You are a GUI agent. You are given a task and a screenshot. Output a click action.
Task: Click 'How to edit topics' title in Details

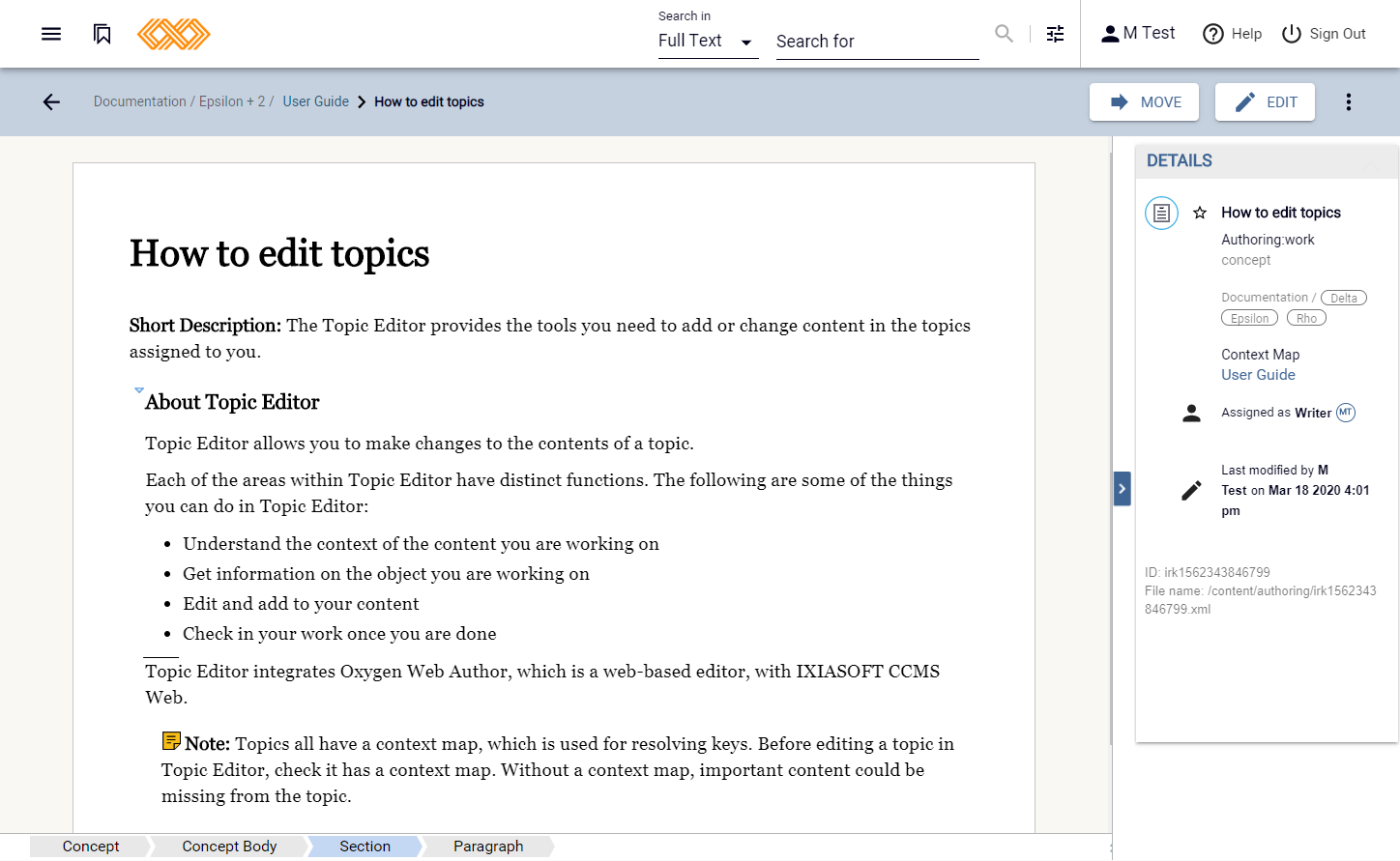tap(1281, 213)
